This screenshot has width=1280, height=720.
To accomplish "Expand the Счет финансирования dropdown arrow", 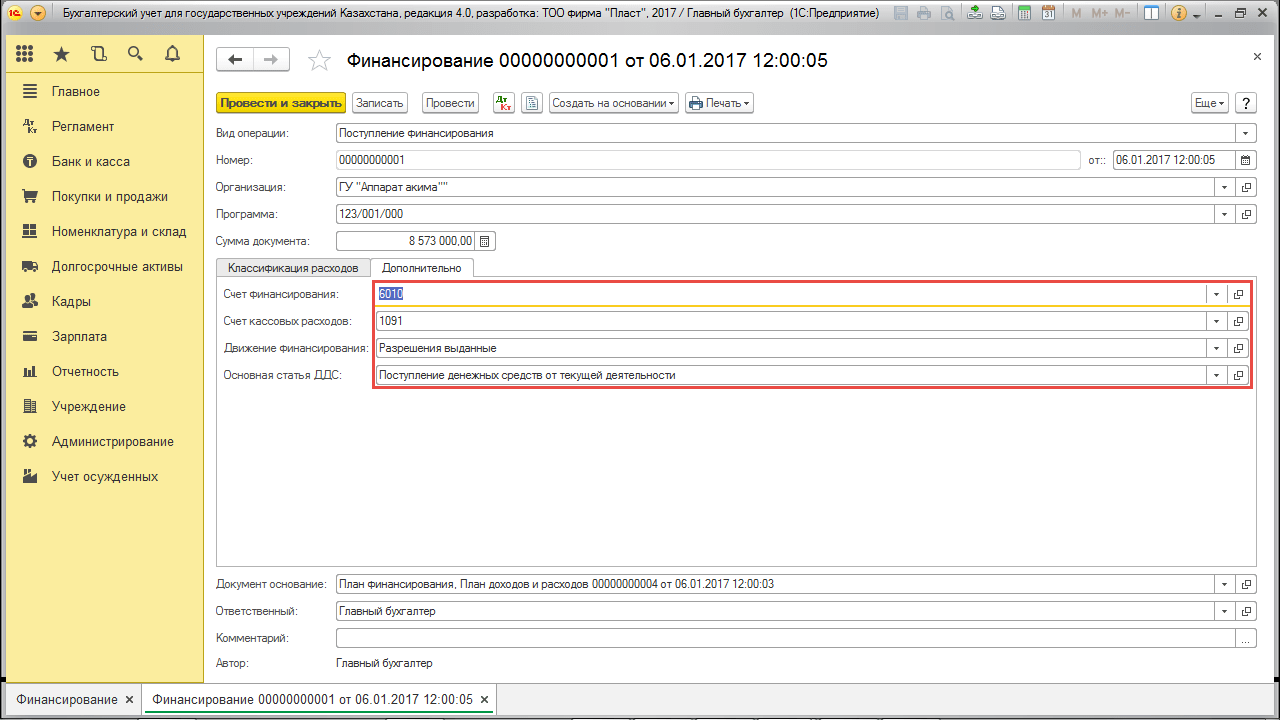I will 1216,295.
